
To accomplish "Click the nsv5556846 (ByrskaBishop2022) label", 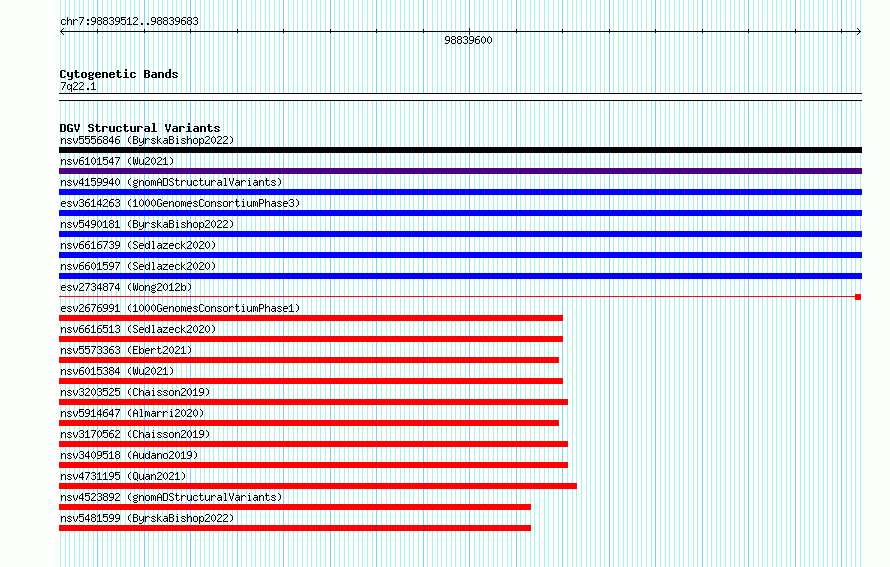I will (x=147, y=140).
